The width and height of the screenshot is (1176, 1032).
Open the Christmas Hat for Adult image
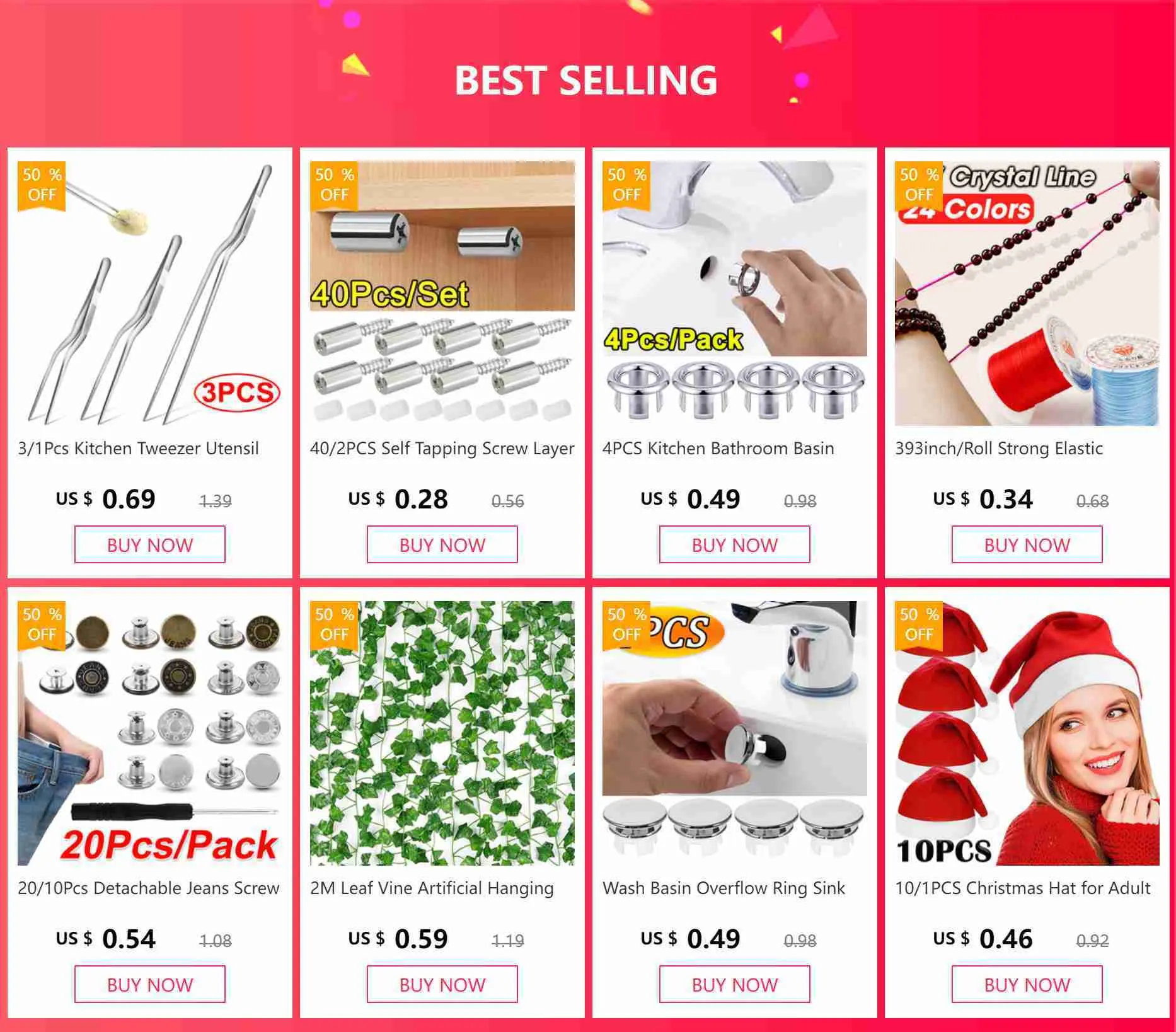point(1027,733)
